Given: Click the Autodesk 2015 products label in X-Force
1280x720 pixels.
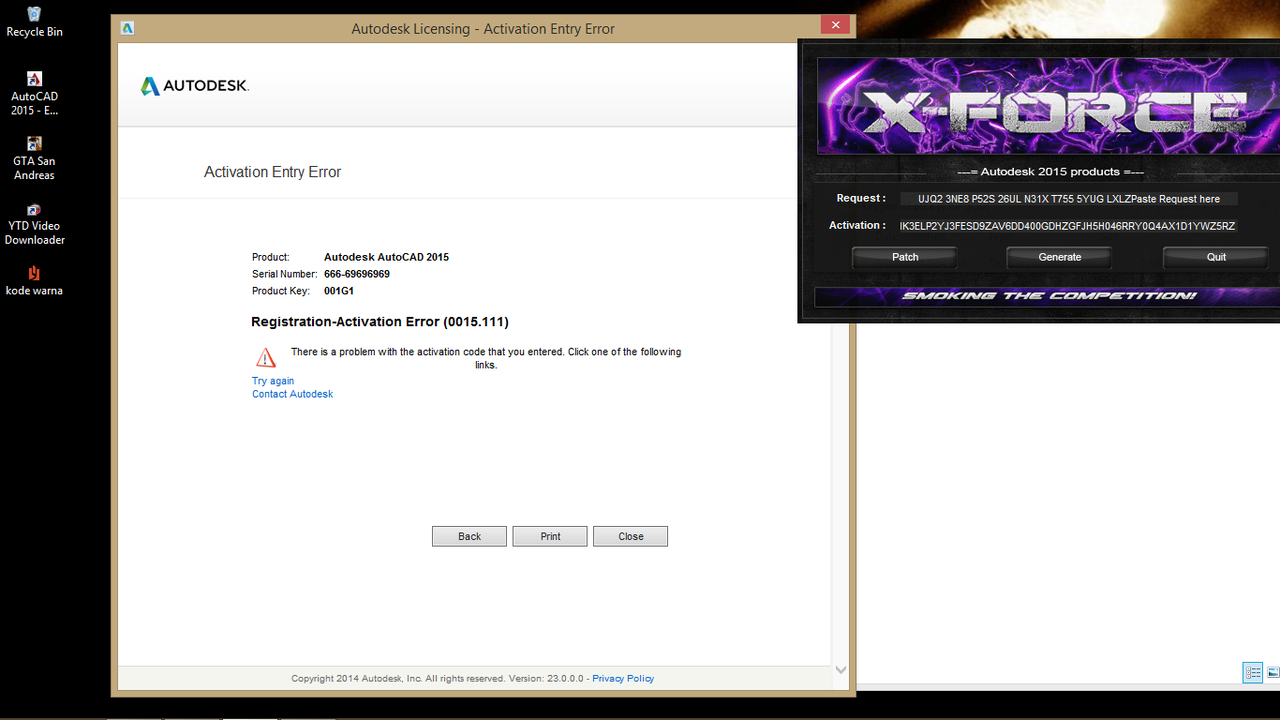Looking at the screenshot, I should pos(1050,172).
